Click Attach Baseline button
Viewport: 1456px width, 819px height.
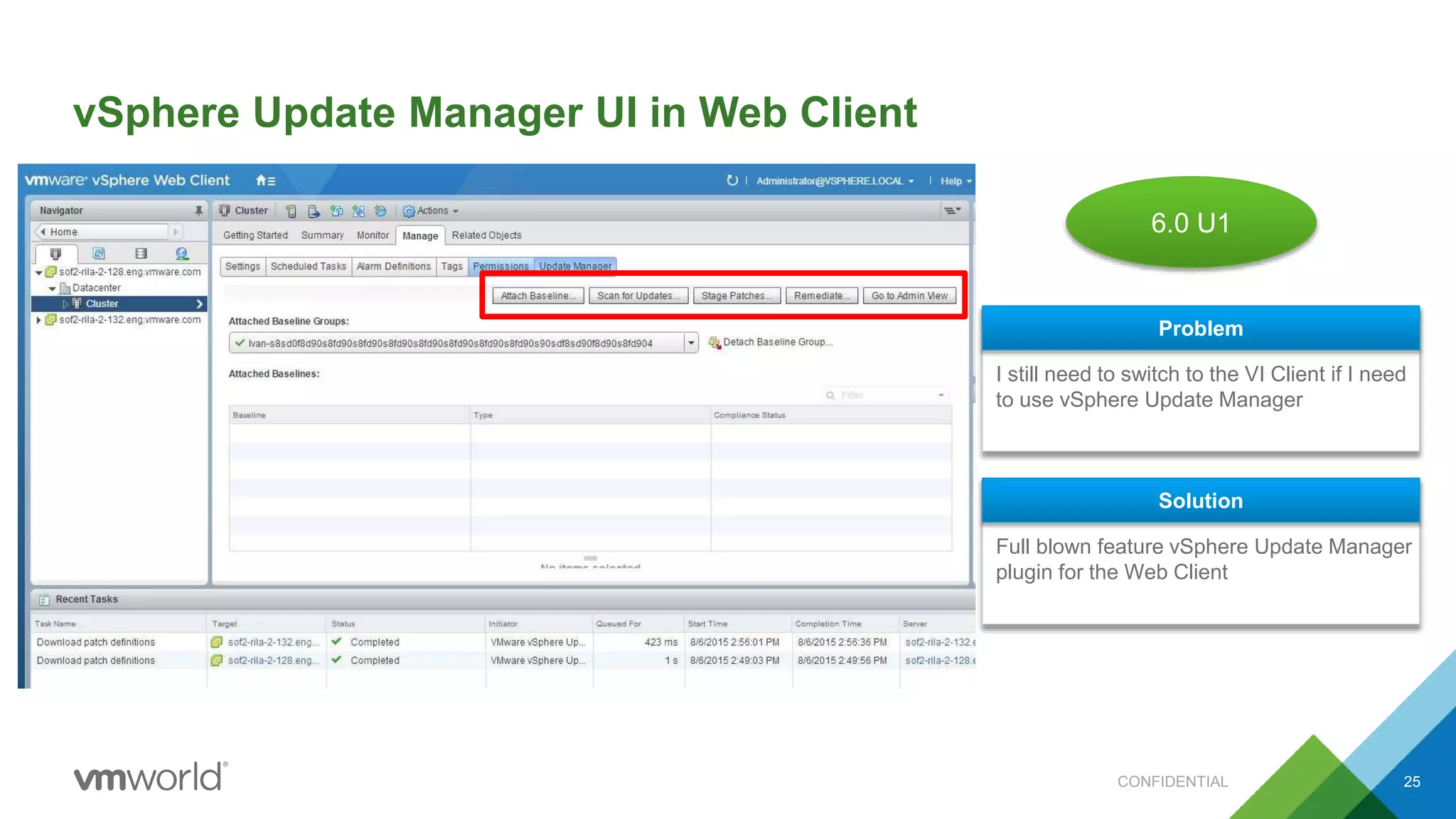point(538,296)
